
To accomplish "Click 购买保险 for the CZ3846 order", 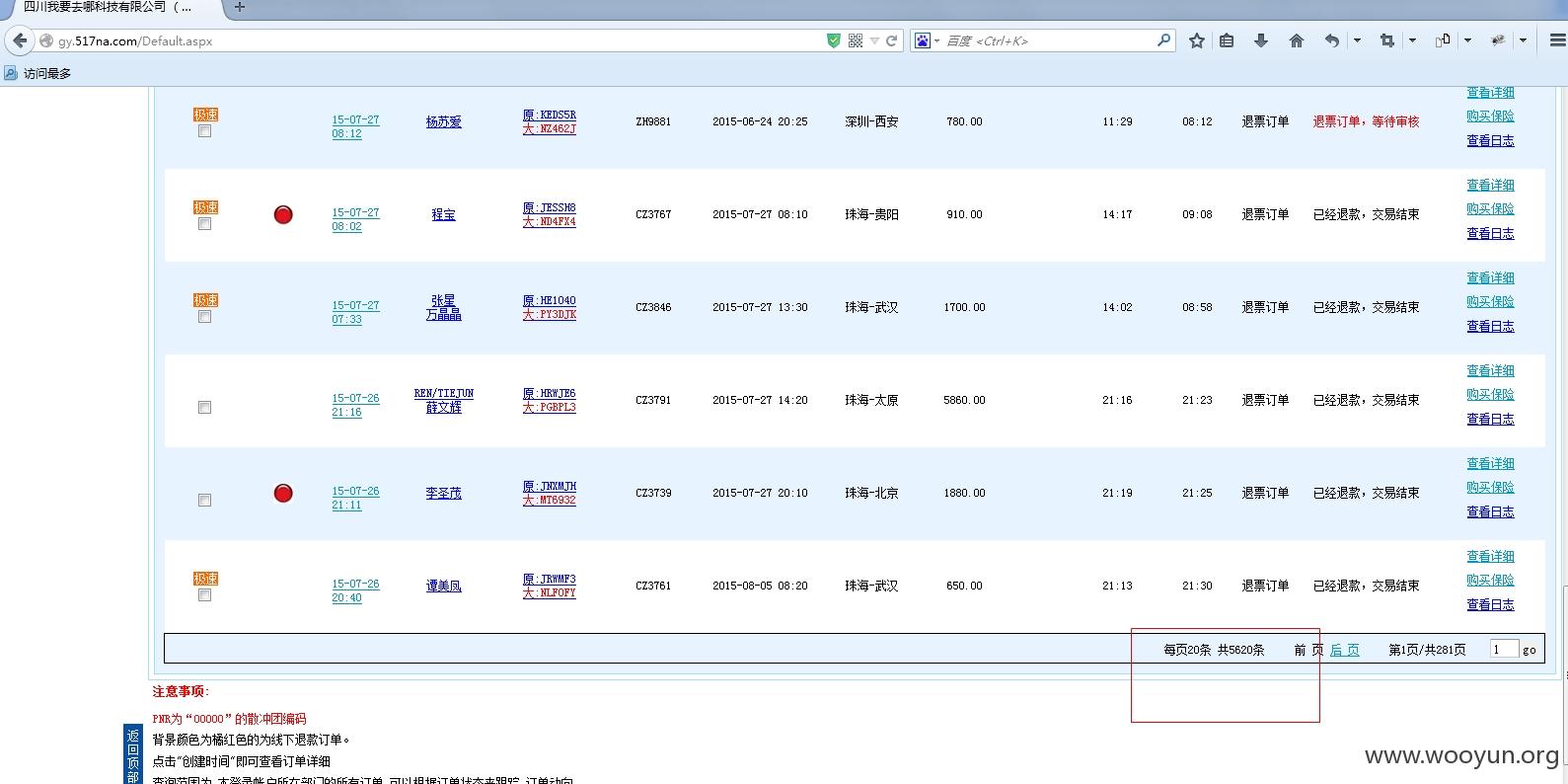I will (1490, 301).
